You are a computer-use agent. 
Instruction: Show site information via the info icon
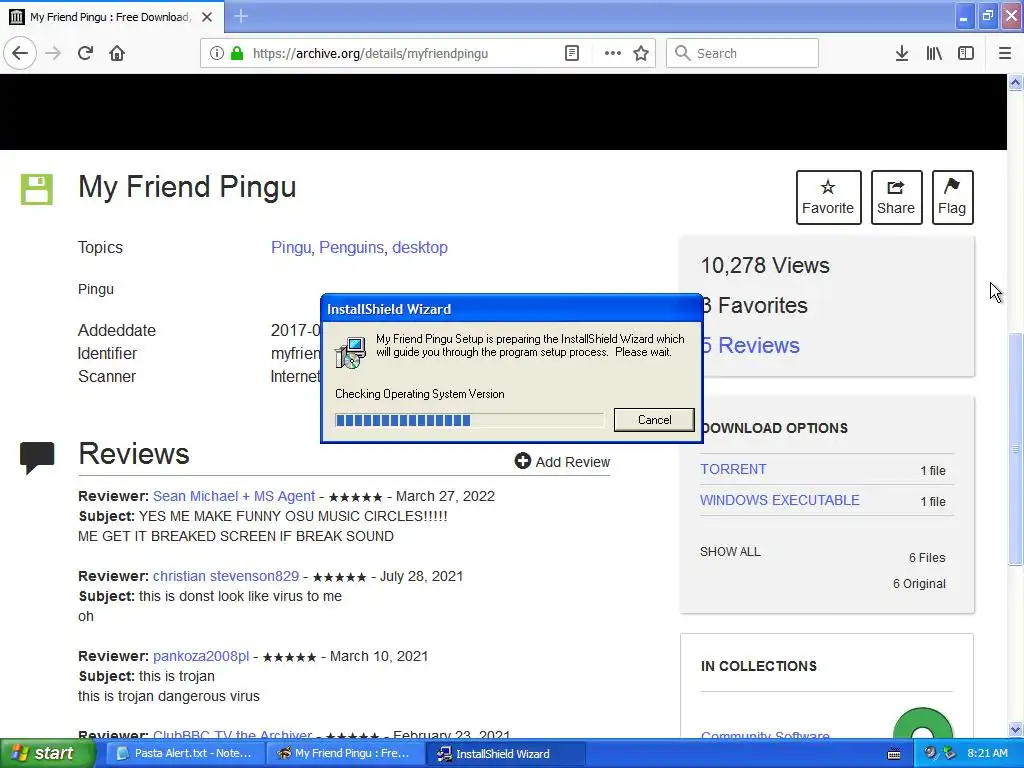[216, 54]
